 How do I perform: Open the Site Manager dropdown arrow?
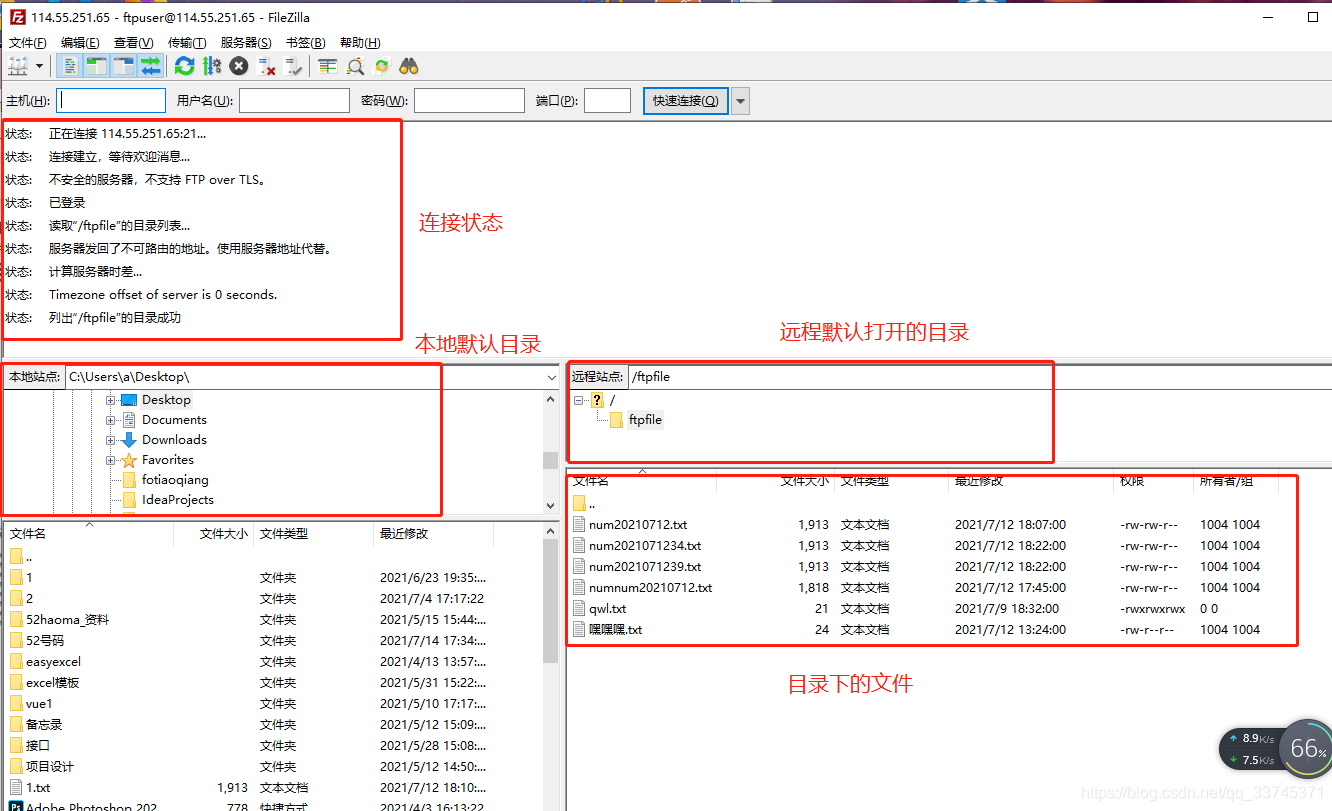(40, 66)
